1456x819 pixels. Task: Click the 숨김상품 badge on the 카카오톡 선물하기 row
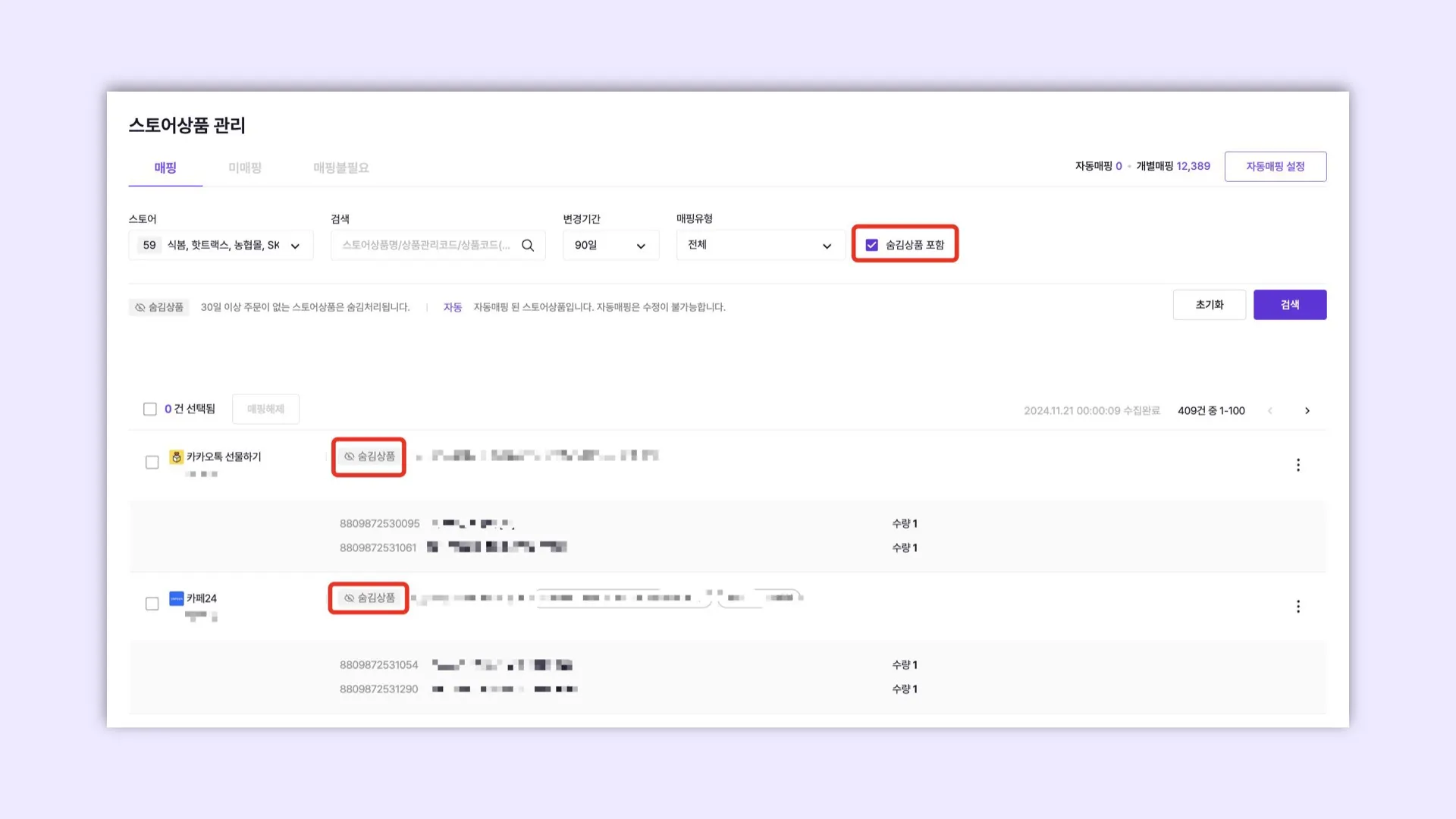coord(369,457)
